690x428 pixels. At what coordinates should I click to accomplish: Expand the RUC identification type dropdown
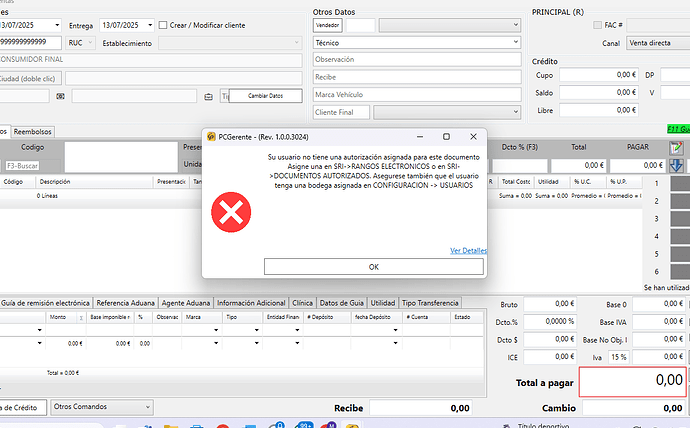[x=90, y=43]
